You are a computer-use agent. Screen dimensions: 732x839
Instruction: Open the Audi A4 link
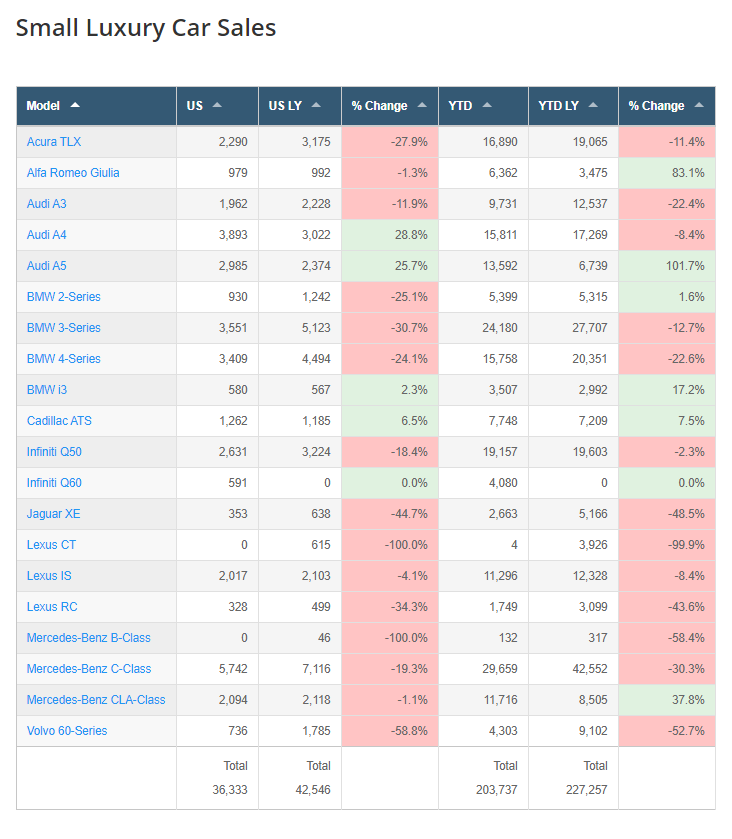pyautogui.click(x=47, y=235)
